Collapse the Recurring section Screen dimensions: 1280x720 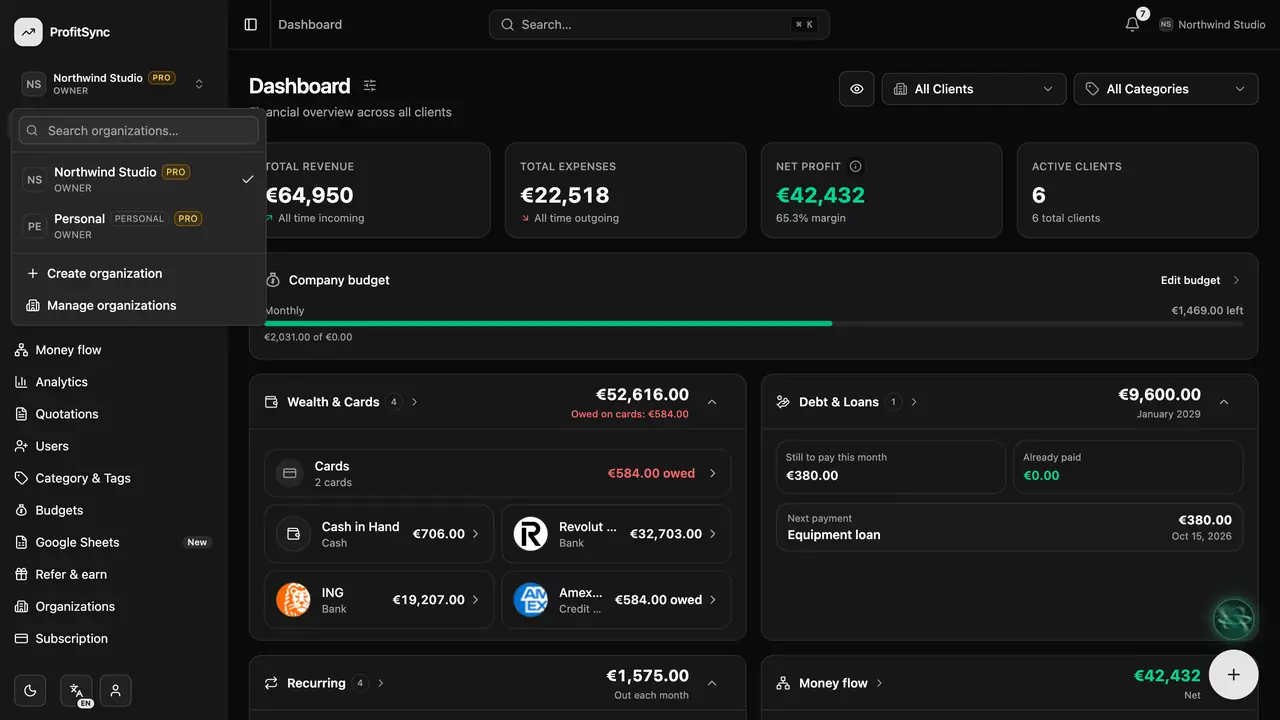(x=712, y=683)
